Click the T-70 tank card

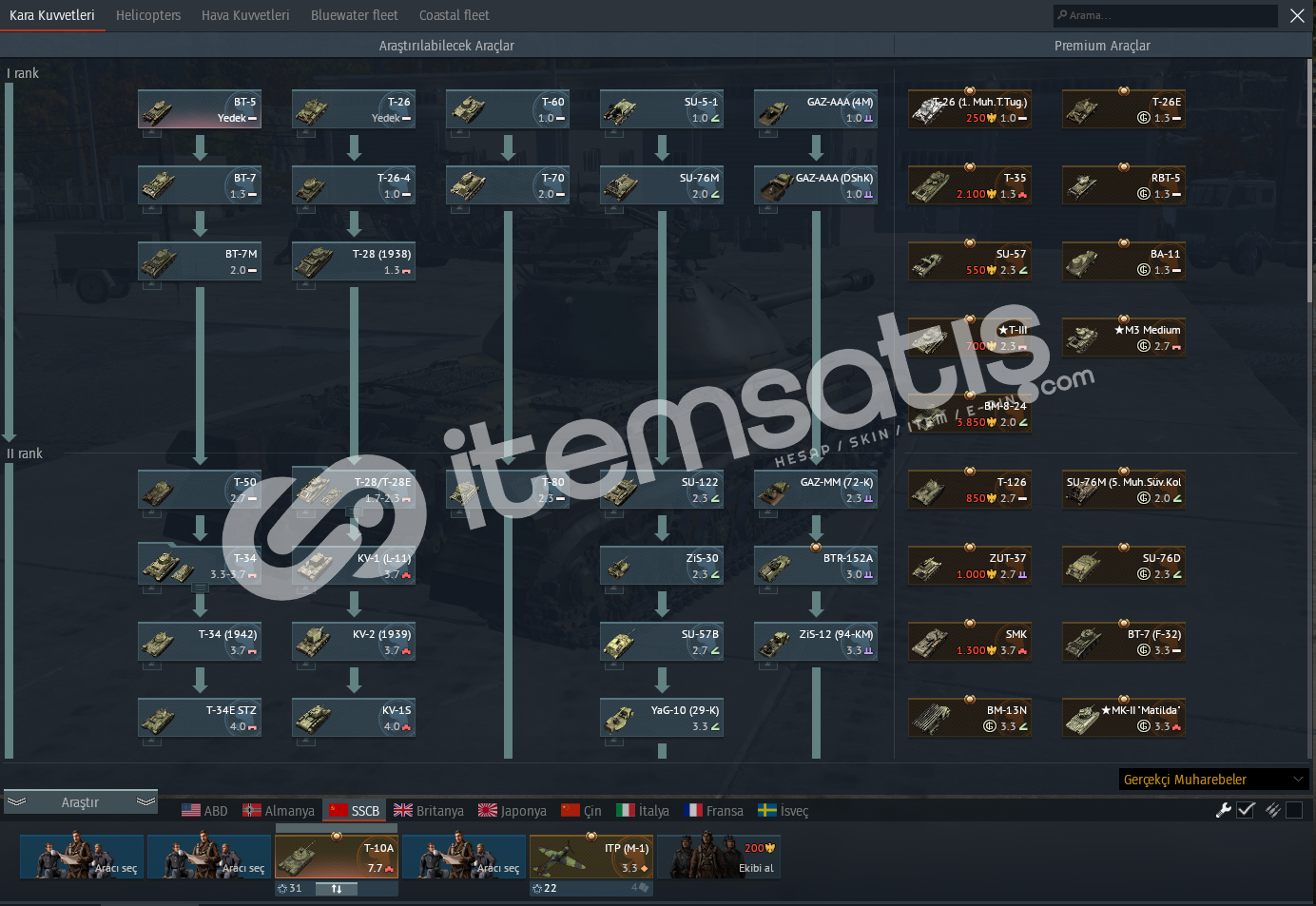(507, 185)
